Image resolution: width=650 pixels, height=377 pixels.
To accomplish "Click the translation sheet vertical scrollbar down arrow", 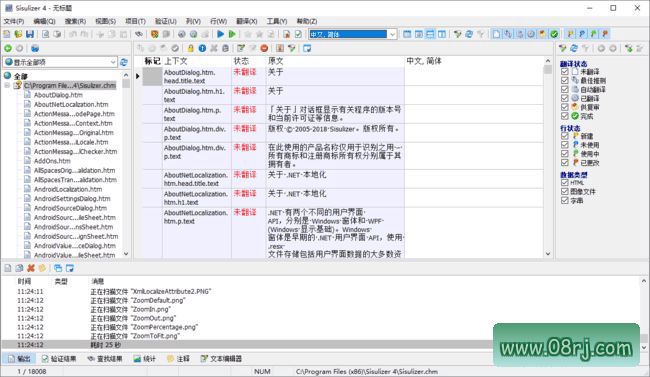I will 548,254.
